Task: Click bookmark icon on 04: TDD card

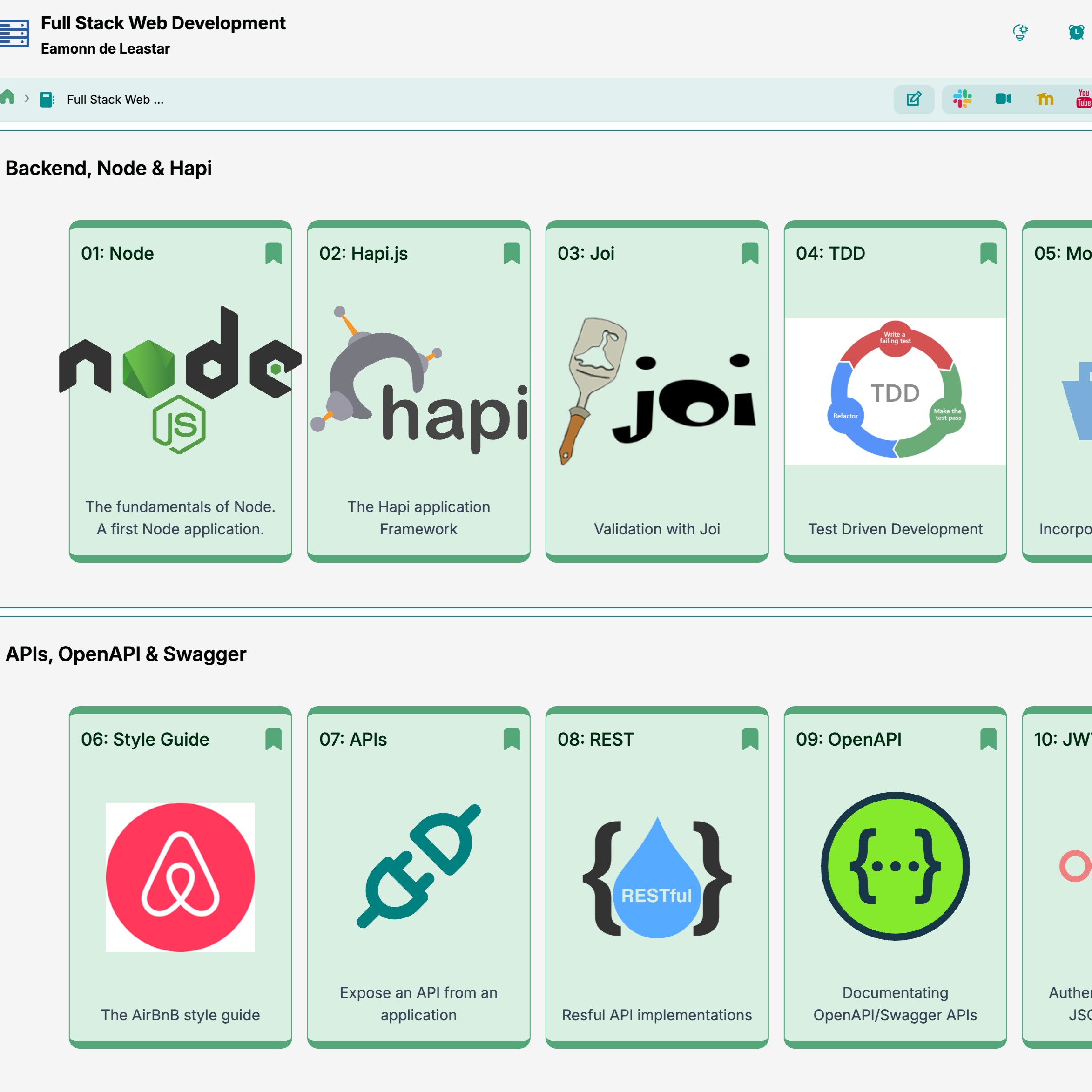Action: tap(989, 253)
